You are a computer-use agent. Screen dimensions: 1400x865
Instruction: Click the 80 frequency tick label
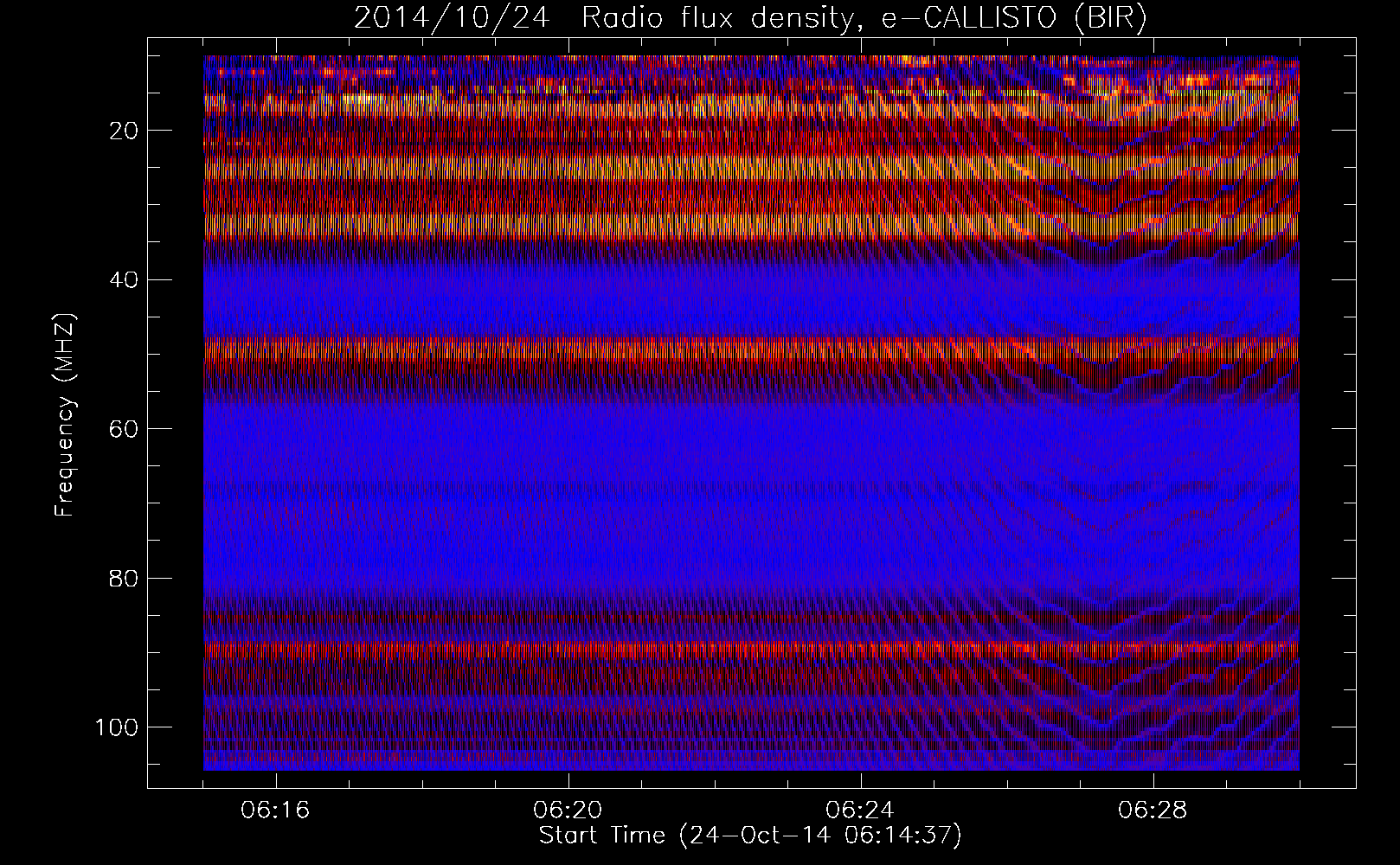click(124, 578)
